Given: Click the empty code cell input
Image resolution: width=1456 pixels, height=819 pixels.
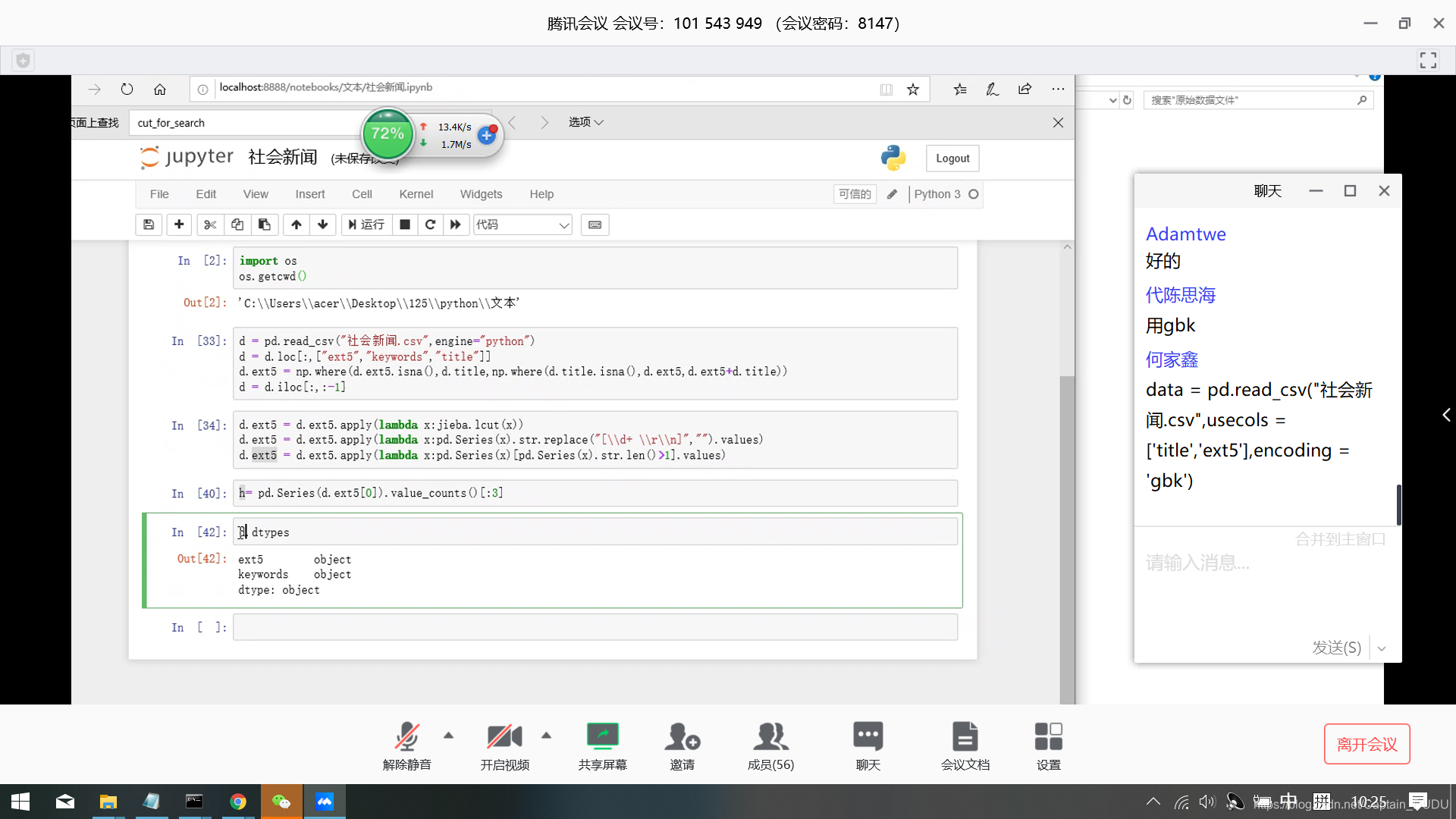Looking at the screenshot, I should 595,627.
